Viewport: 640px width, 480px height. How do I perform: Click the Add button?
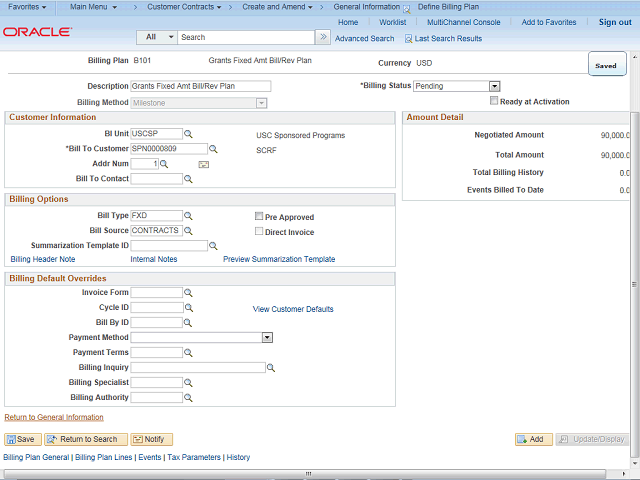tap(534, 439)
